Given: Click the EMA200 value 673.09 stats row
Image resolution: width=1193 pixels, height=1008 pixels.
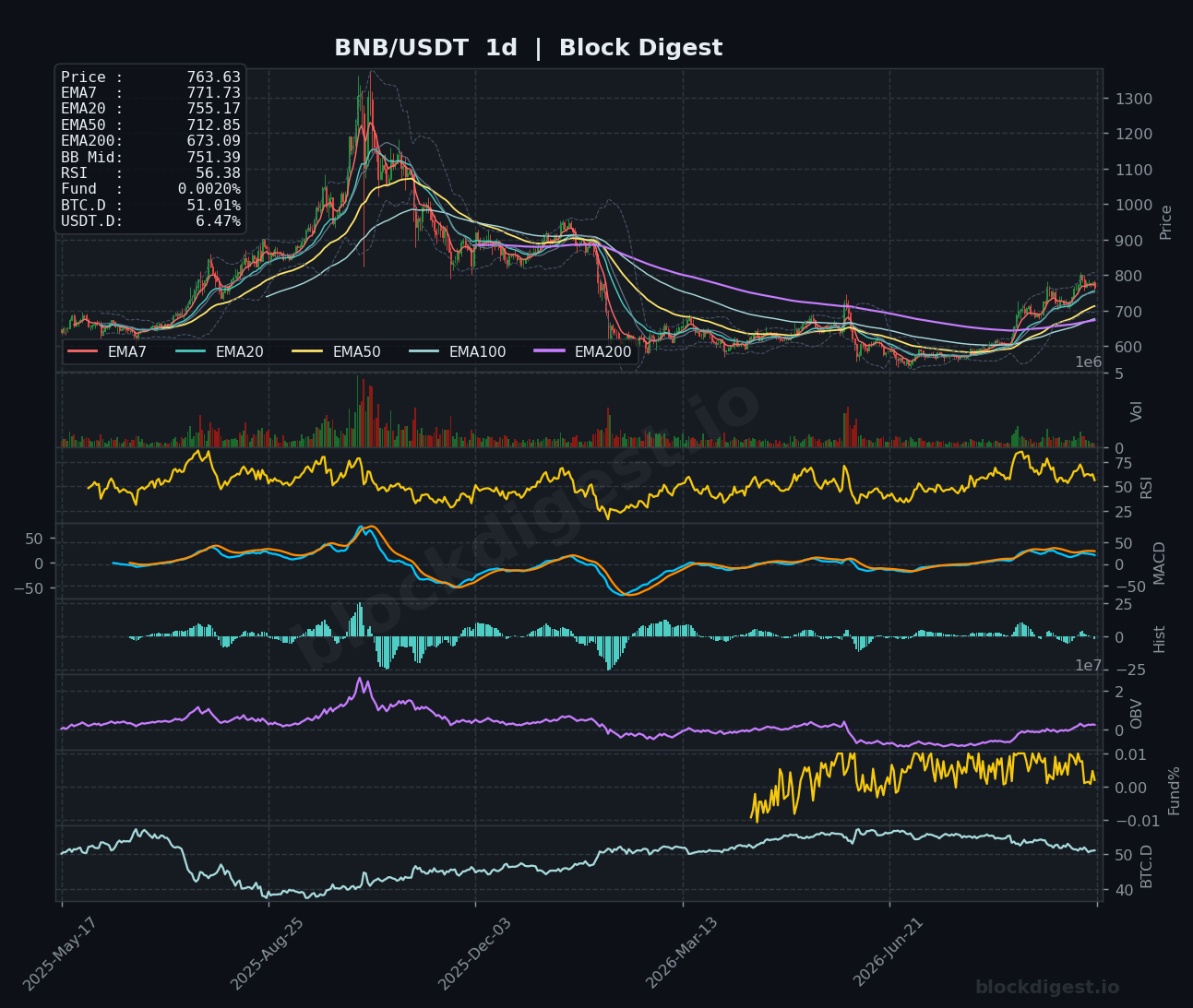Looking at the screenshot, I should [x=150, y=141].
